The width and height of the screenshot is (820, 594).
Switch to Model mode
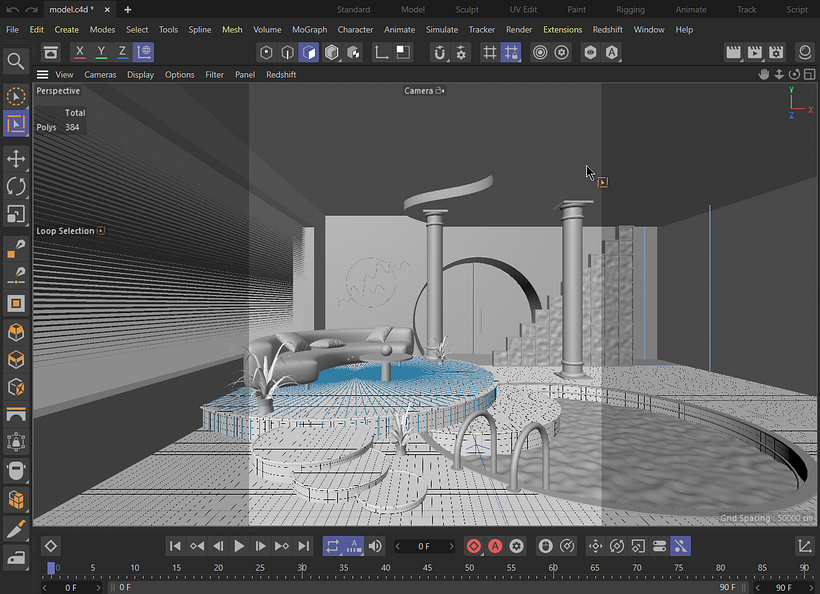point(332,52)
